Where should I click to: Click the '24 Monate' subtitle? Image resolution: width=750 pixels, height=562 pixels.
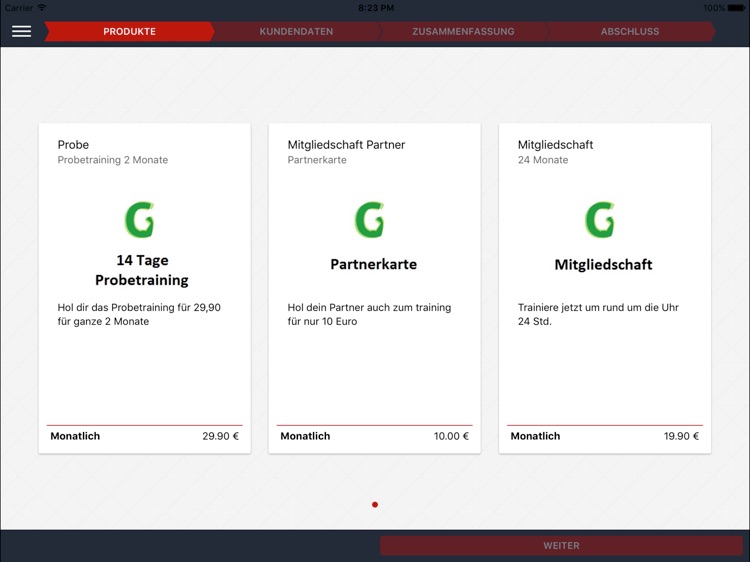pyautogui.click(x=543, y=160)
